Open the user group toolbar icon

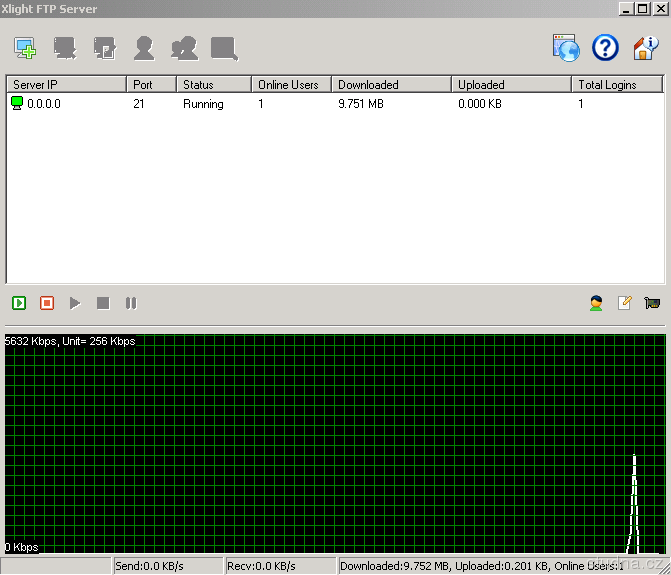coord(184,47)
